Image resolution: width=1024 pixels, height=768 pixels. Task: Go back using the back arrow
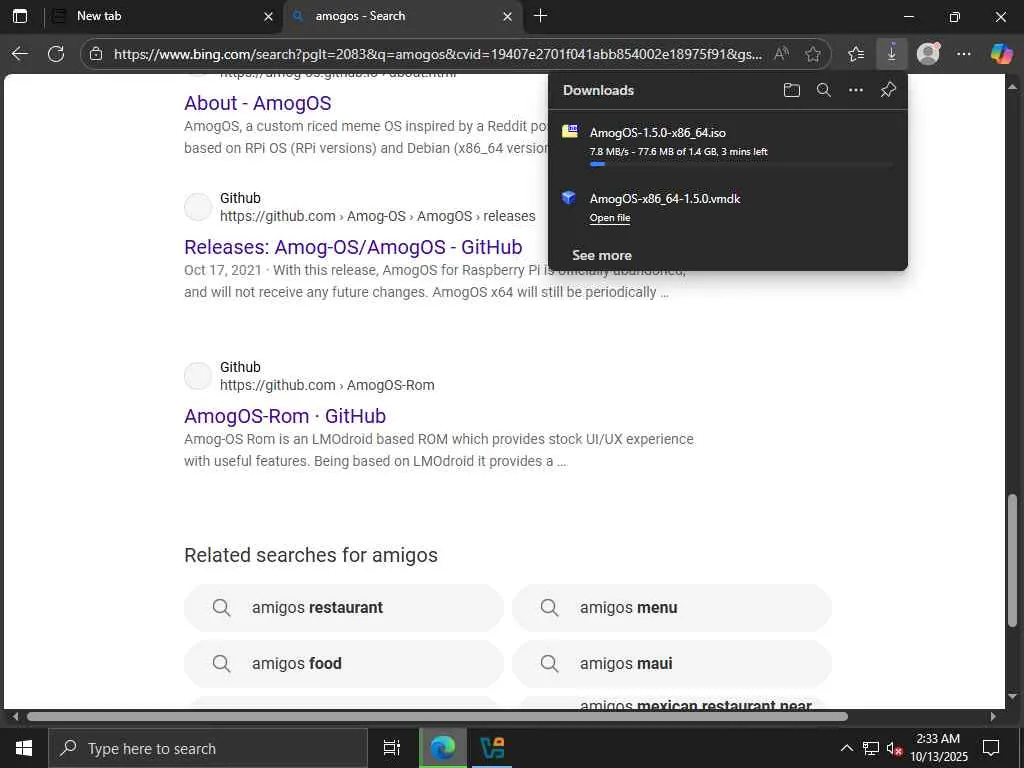point(20,54)
